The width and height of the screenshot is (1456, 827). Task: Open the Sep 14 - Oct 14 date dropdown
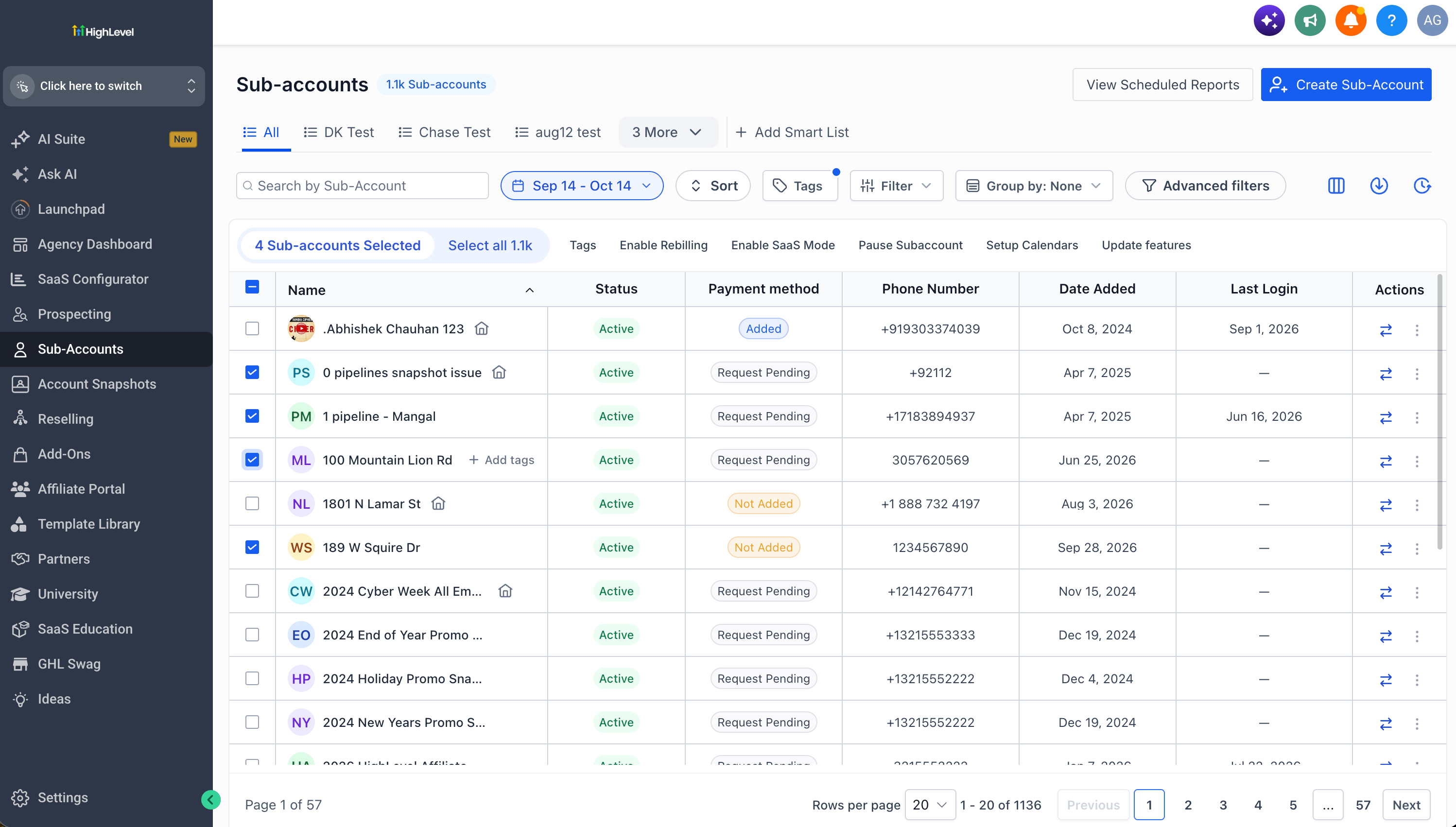582,186
